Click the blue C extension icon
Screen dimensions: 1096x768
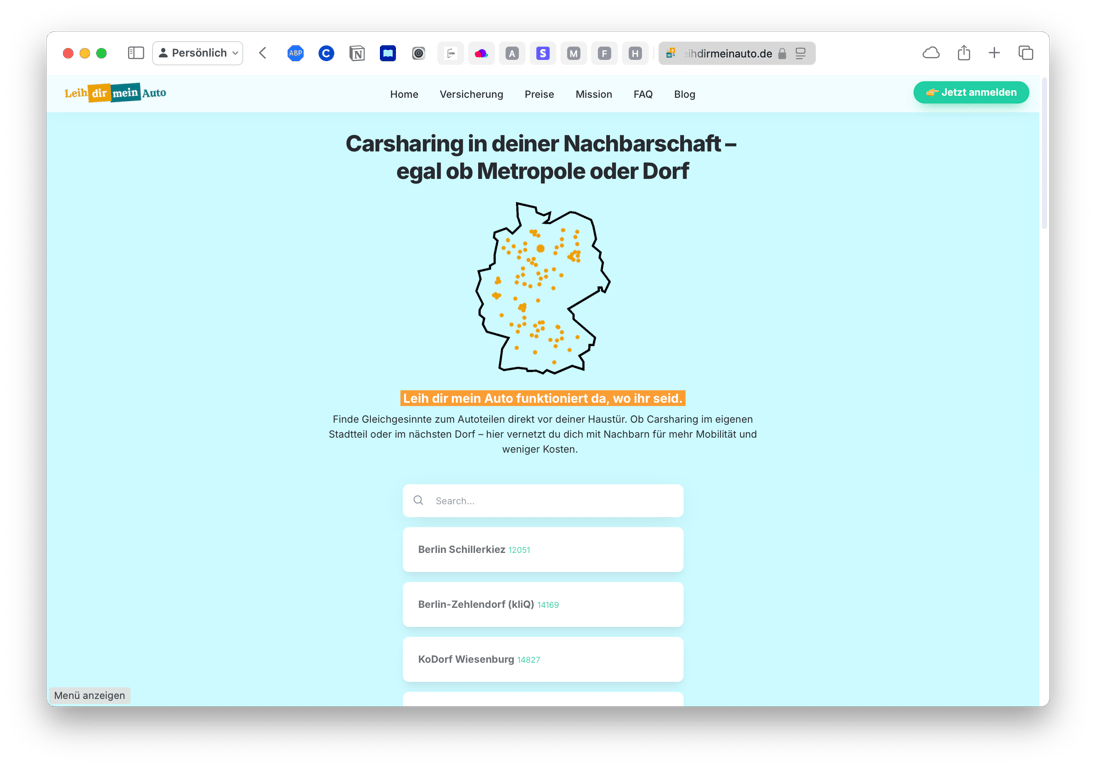[326, 53]
